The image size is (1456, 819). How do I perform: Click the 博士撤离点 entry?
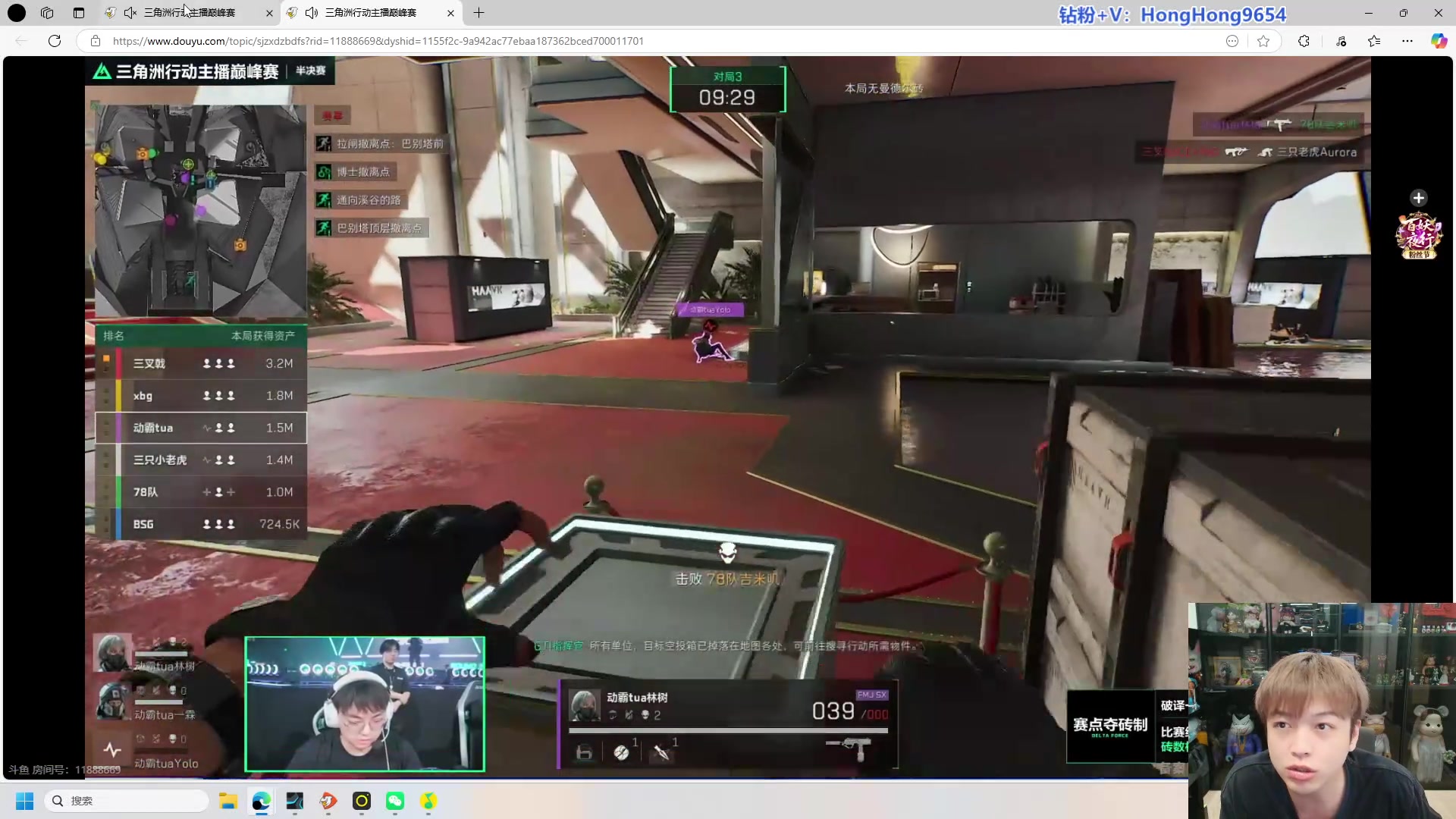(x=354, y=172)
